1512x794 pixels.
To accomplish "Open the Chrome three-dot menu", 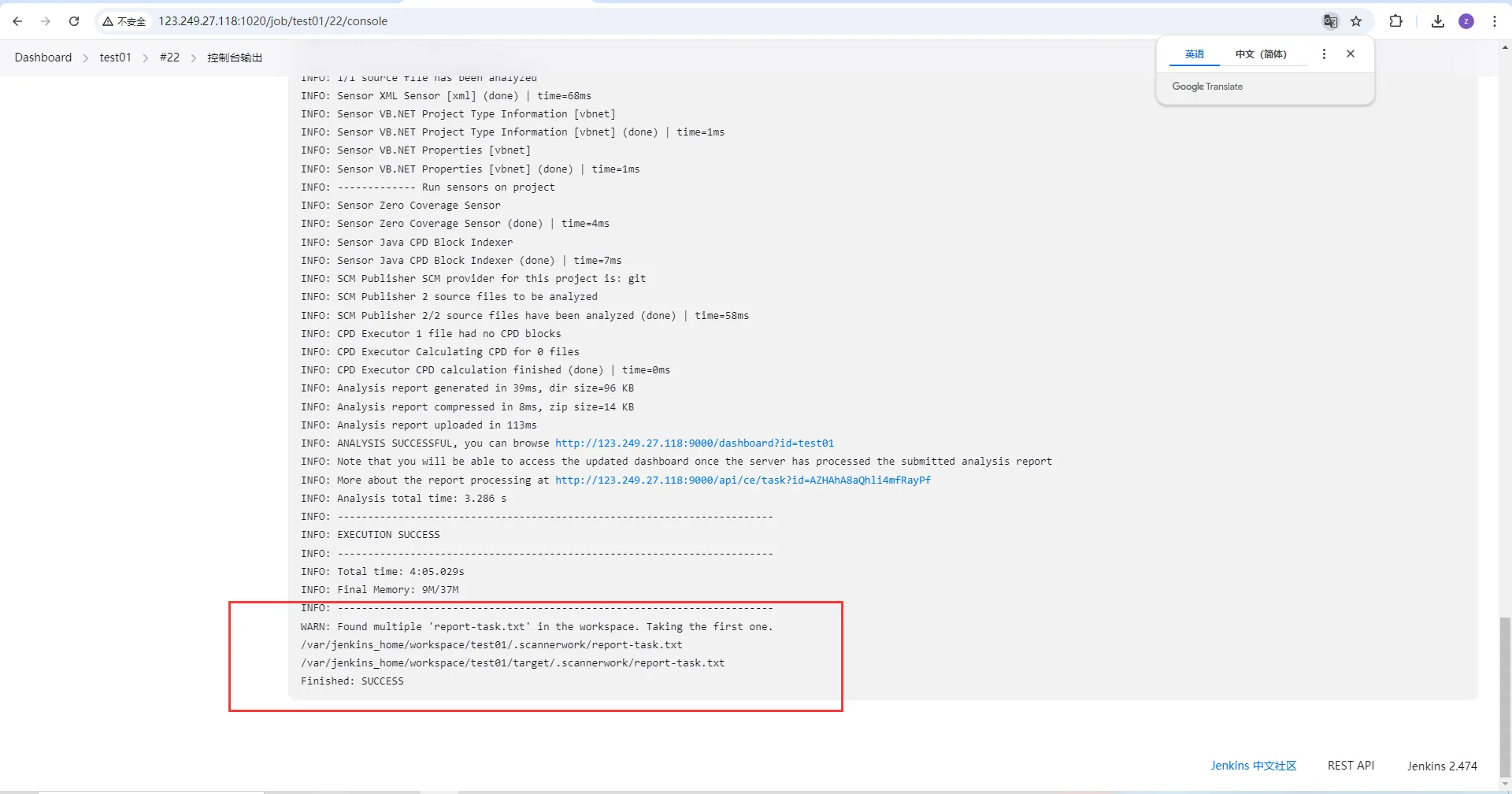I will (1495, 21).
